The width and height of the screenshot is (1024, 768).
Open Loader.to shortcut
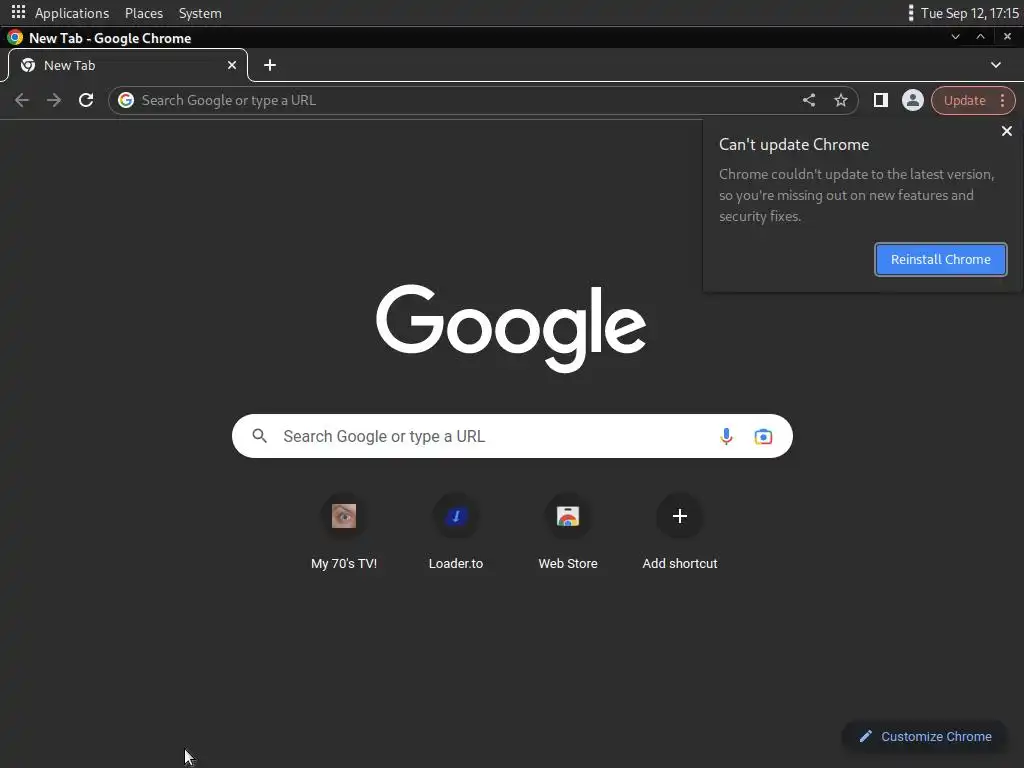click(456, 532)
